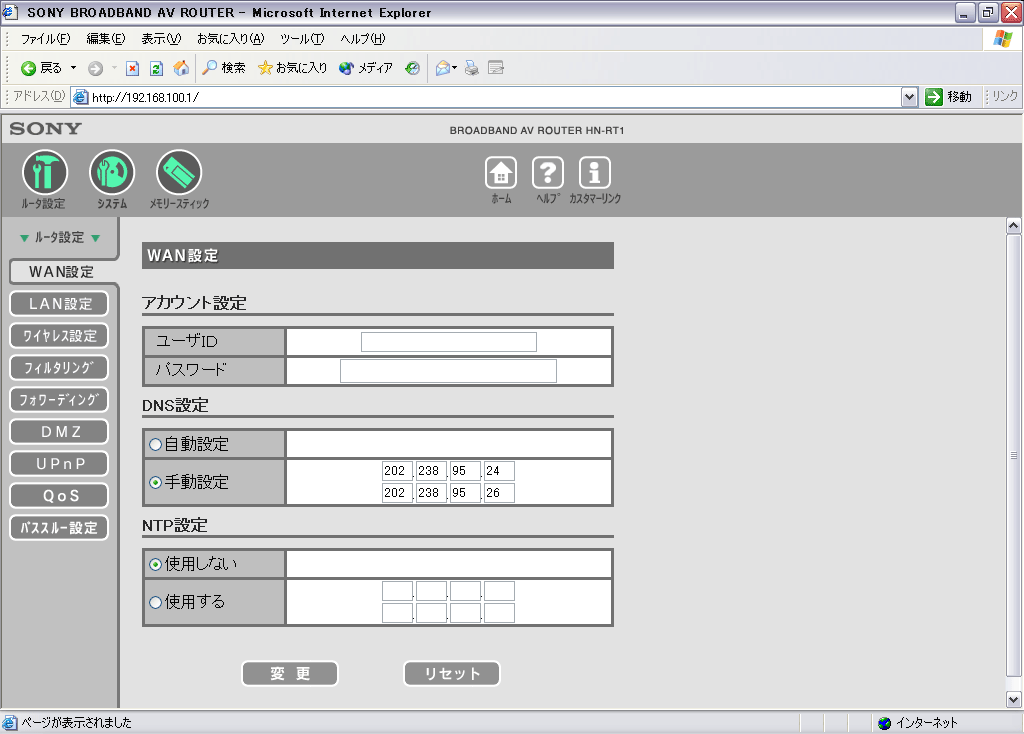Screen dimensions: 1024x734
Task: Click the edit page toolbar icon
Action: pos(496,68)
